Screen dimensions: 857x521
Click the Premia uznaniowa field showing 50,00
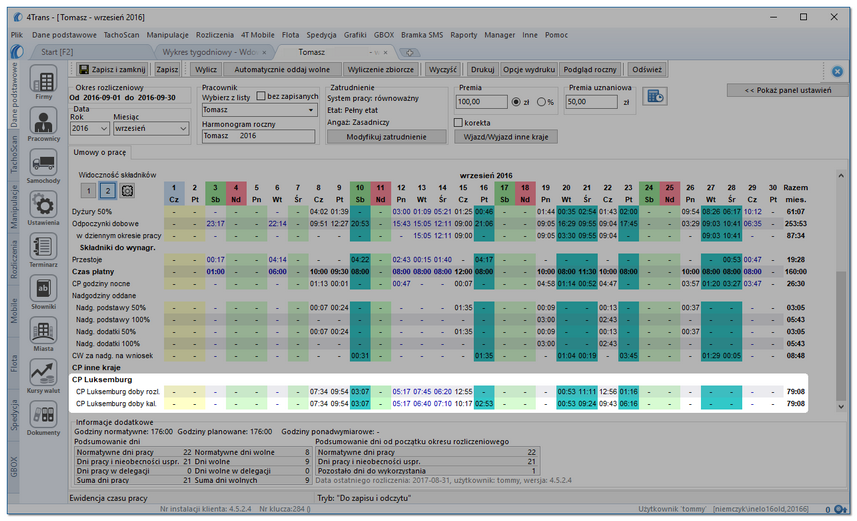point(592,102)
